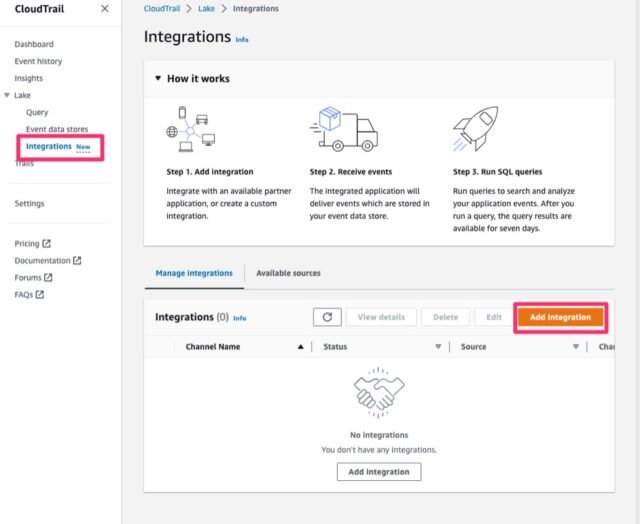Click the Delete button
This screenshot has width=640, height=524.
click(x=446, y=317)
